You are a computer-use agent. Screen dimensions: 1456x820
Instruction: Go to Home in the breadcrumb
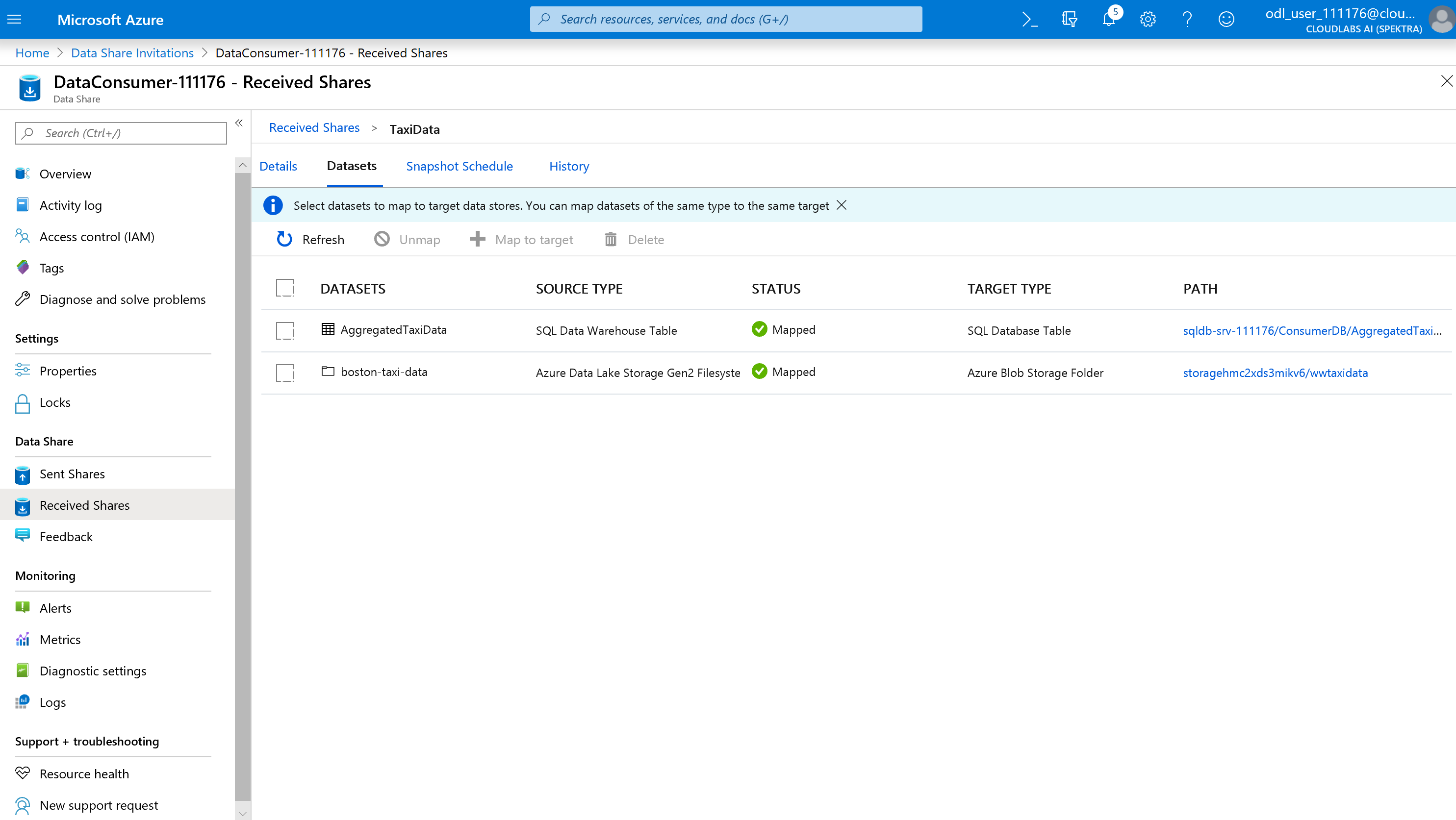point(32,52)
